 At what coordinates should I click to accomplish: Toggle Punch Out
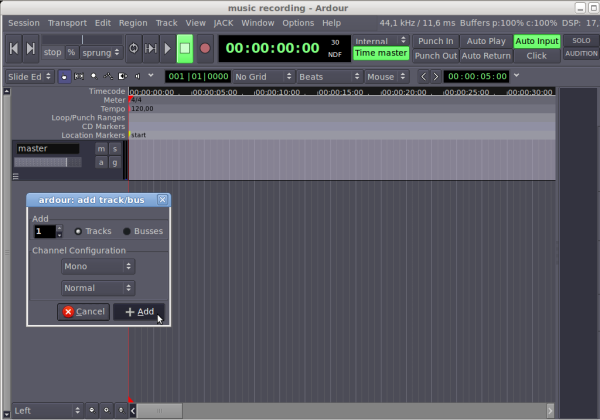435,56
